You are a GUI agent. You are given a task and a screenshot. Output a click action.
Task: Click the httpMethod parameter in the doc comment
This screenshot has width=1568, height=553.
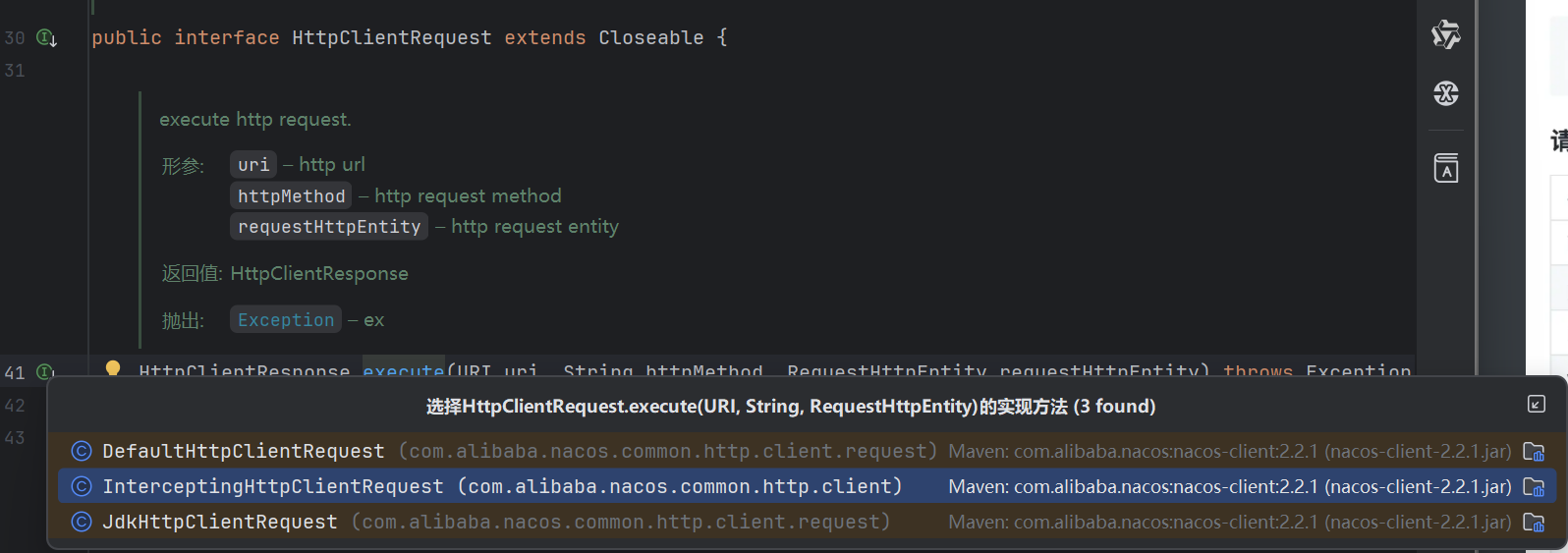pos(291,196)
